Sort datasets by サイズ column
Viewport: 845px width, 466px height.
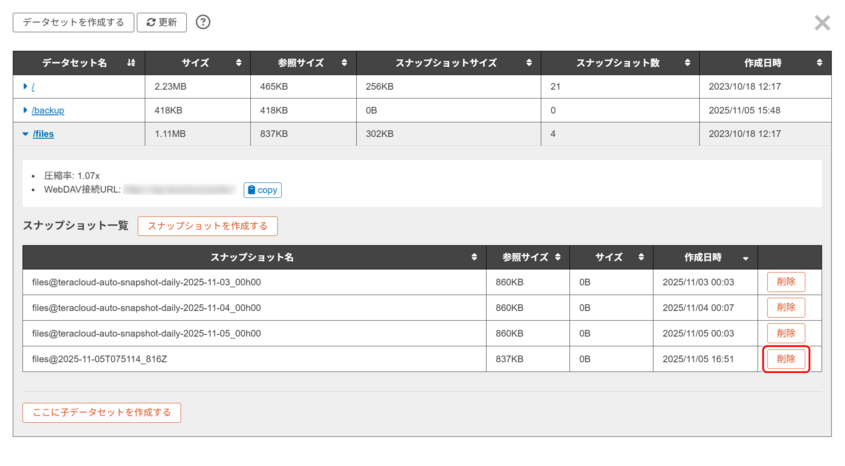pos(238,63)
